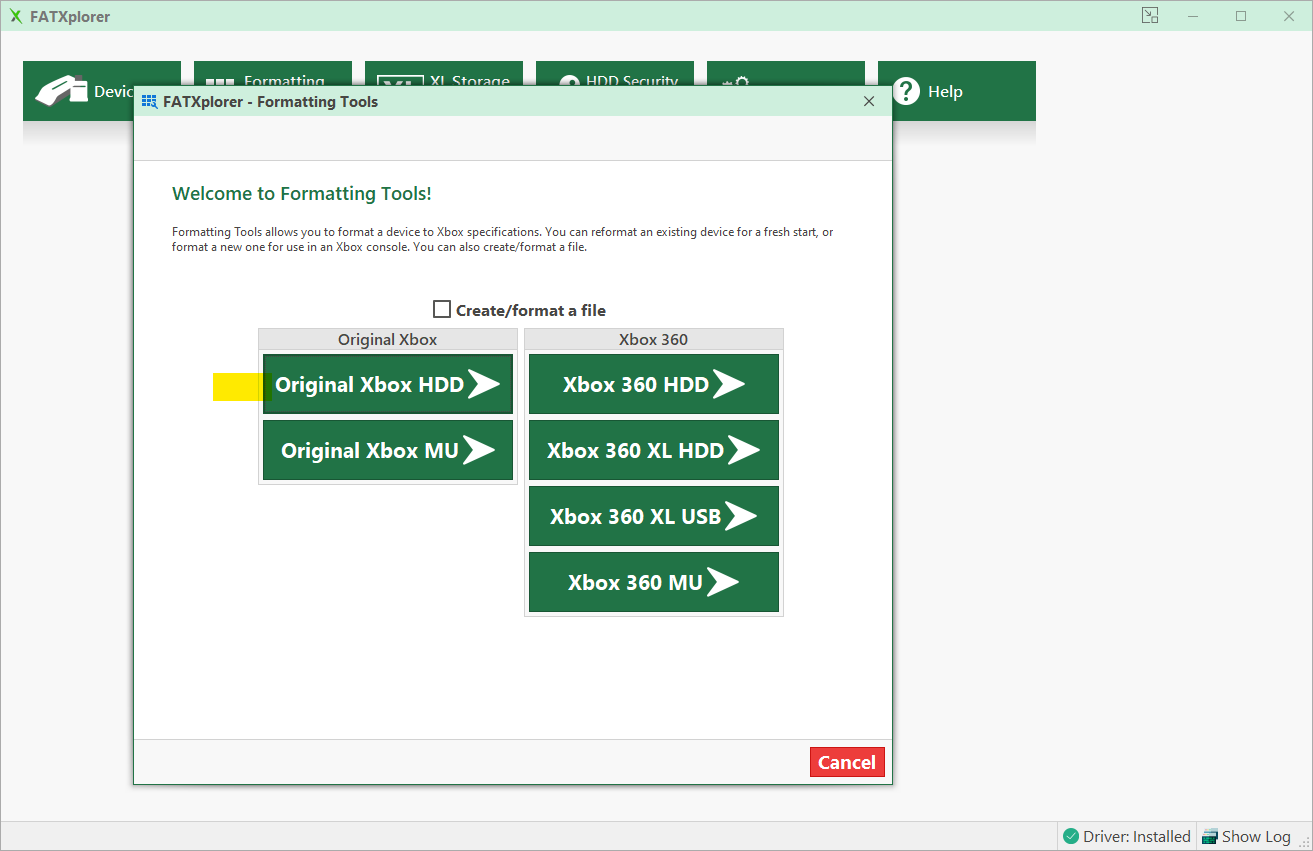
Task: Click the Original Xbox group header
Action: coord(388,339)
